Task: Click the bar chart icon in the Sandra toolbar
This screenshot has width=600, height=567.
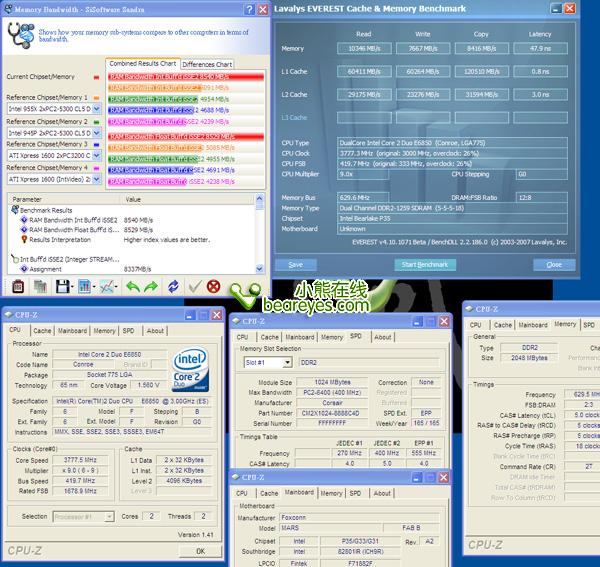Action: point(84,286)
